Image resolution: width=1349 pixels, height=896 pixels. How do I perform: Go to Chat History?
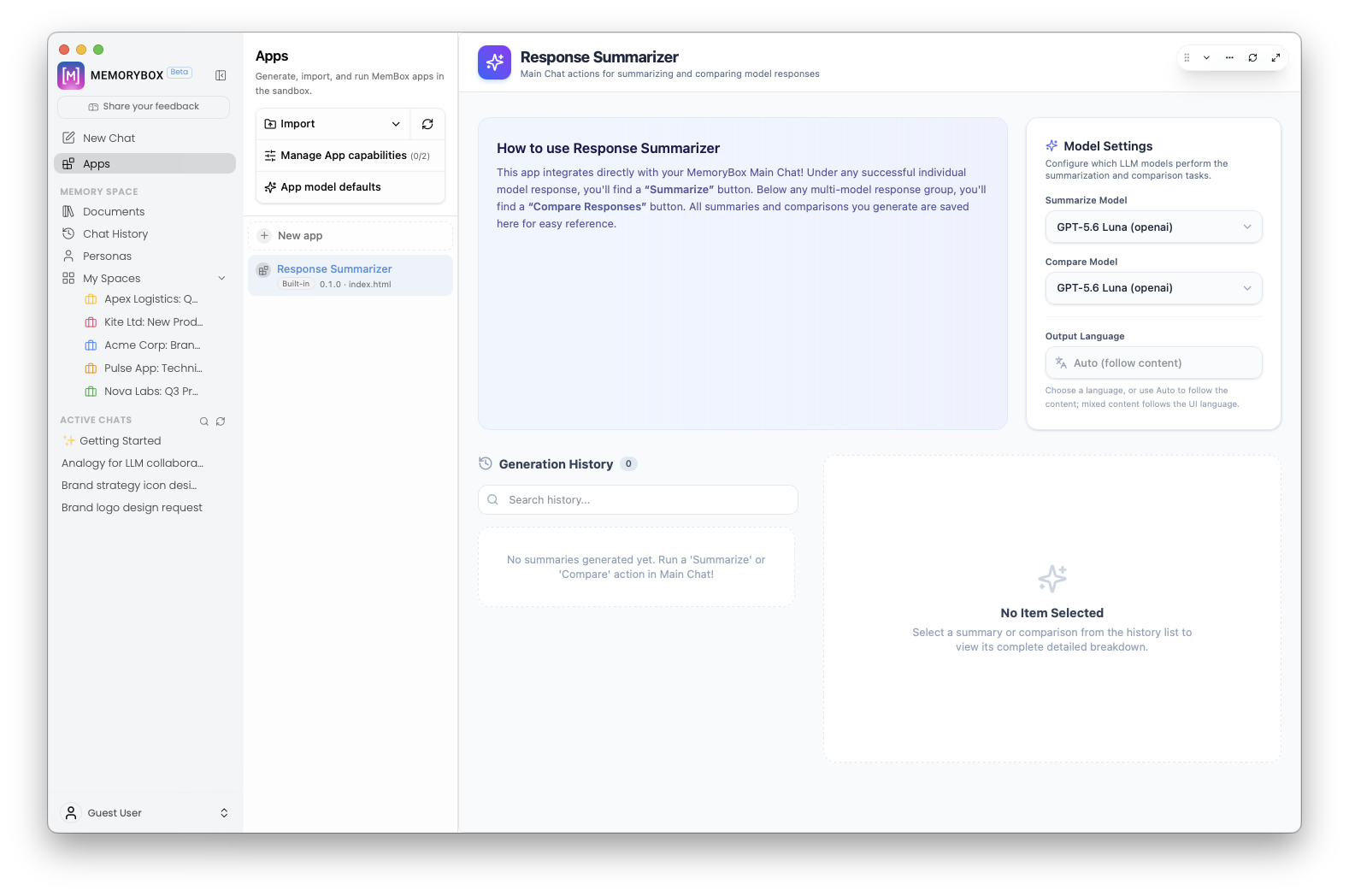tap(144, 233)
